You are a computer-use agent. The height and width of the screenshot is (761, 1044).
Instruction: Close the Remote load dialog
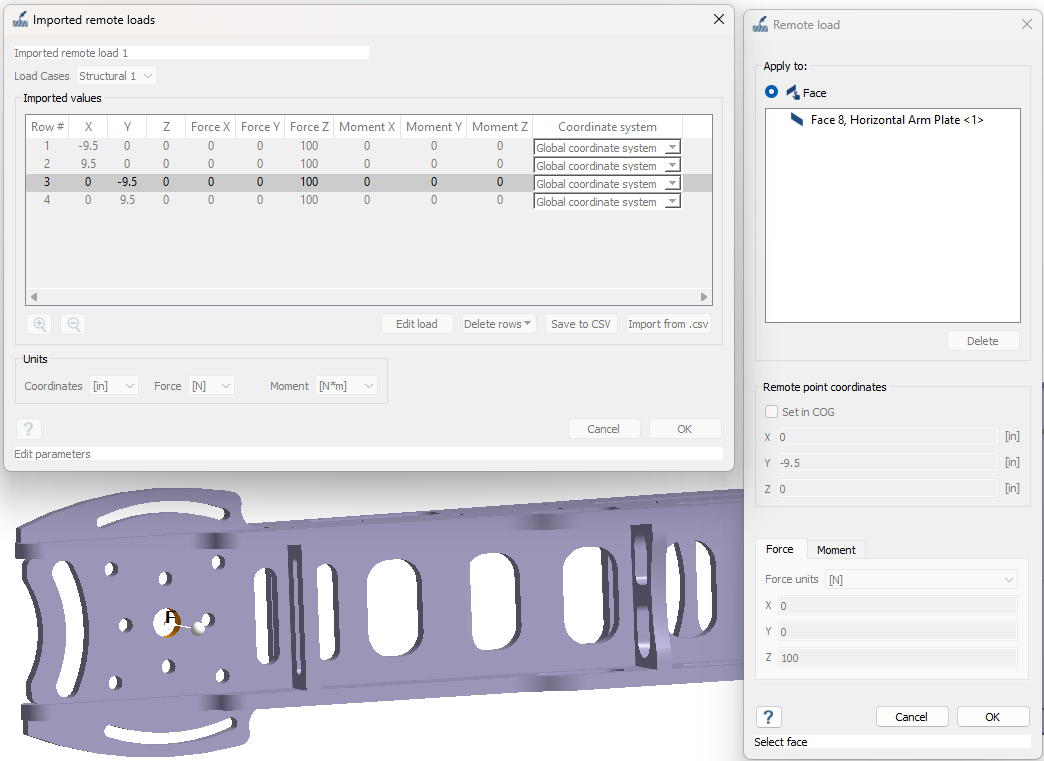(x=1026, y=24)
